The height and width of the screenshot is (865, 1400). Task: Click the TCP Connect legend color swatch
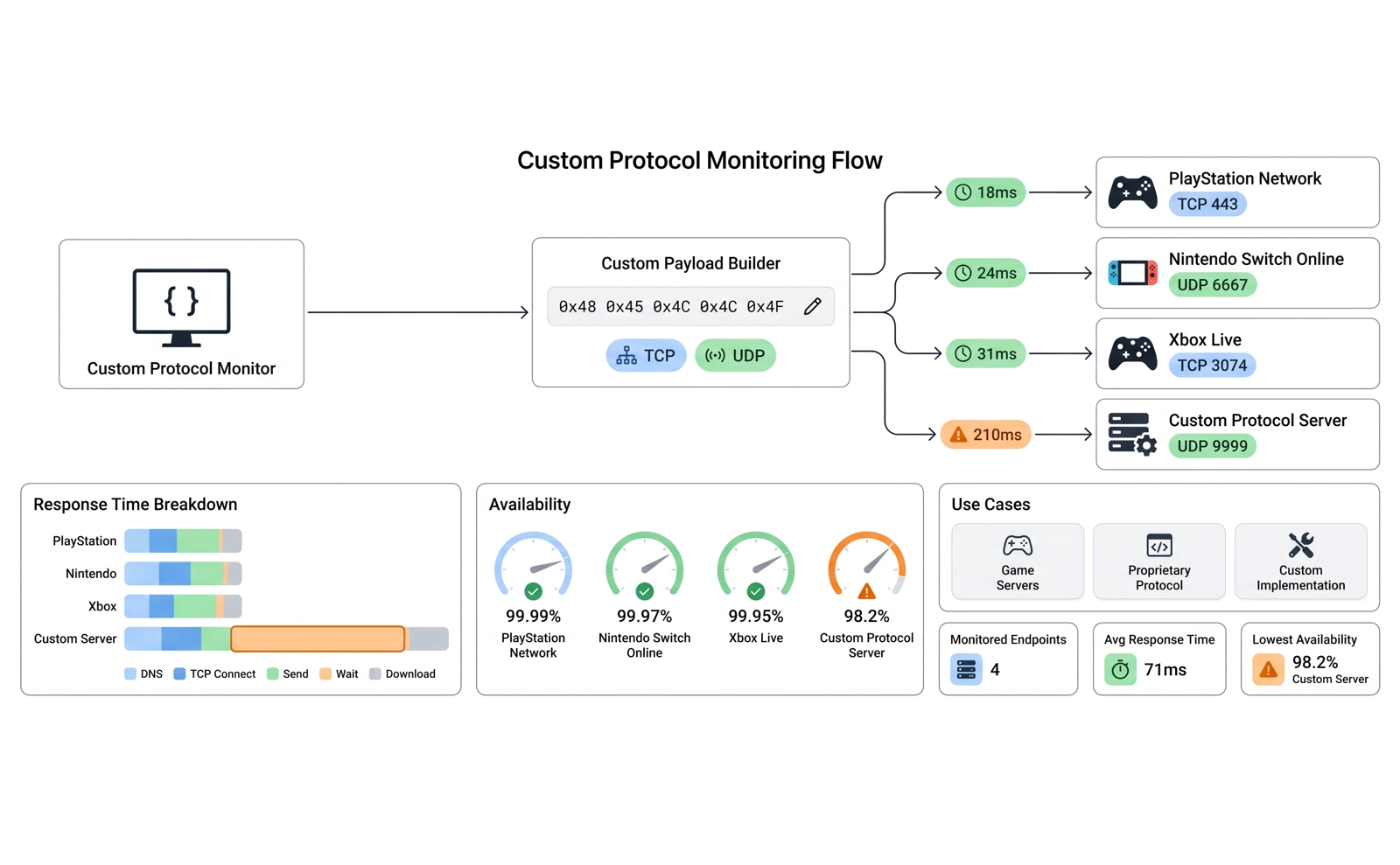(179, 674)
